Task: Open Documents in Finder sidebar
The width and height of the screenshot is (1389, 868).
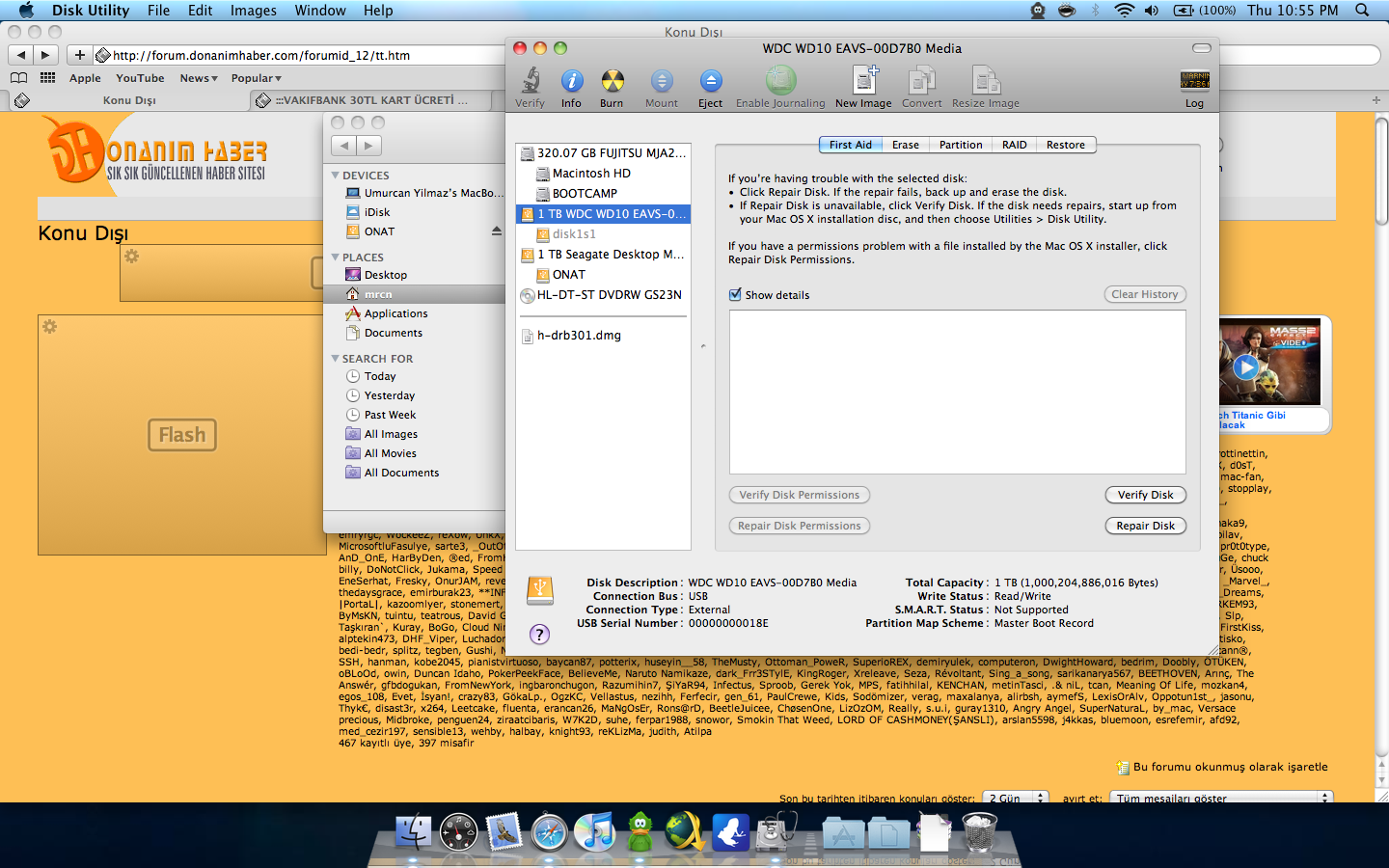Action: [x=393, y=333]
